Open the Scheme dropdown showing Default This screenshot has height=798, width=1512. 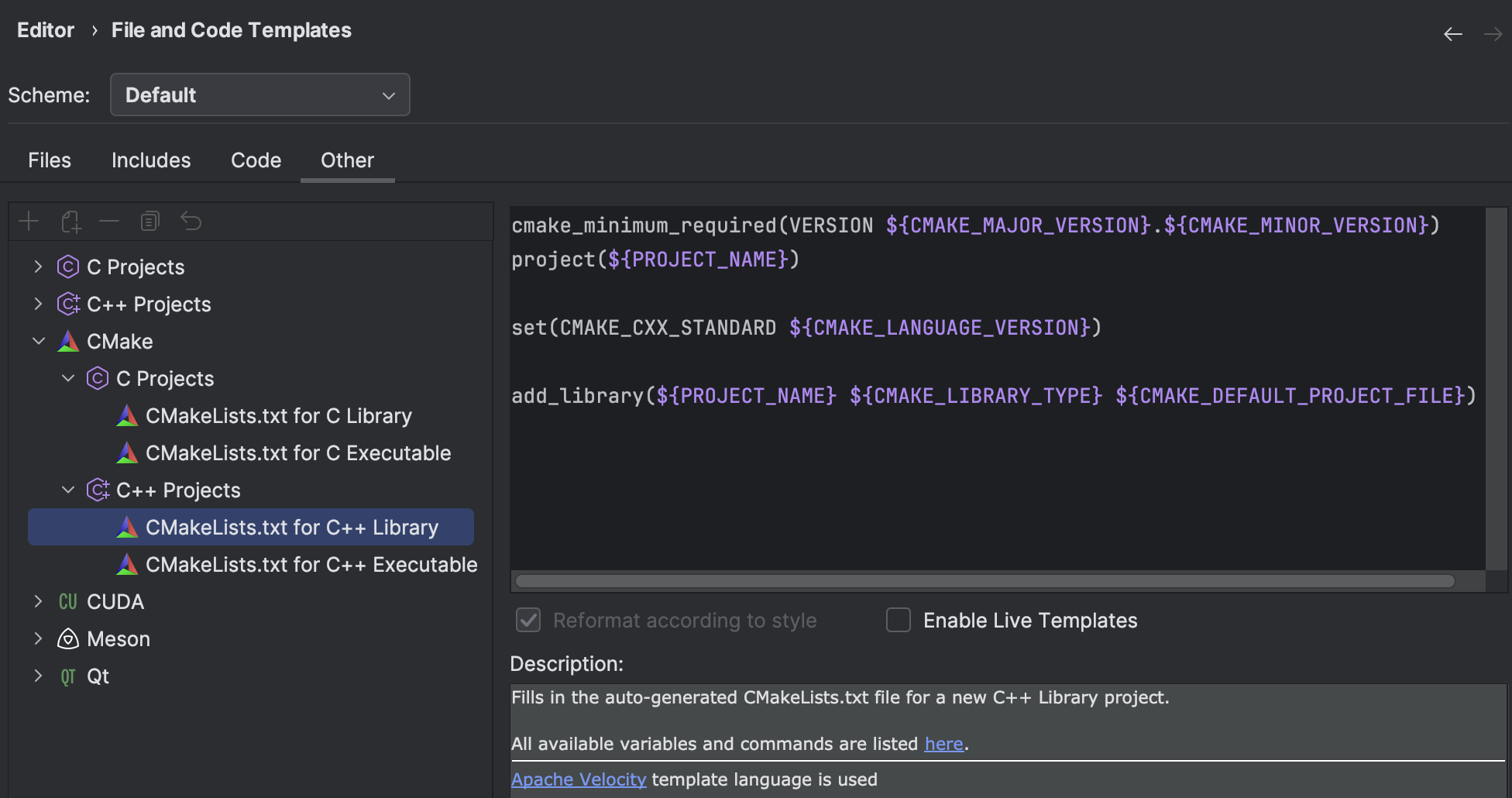coord(259,95)
